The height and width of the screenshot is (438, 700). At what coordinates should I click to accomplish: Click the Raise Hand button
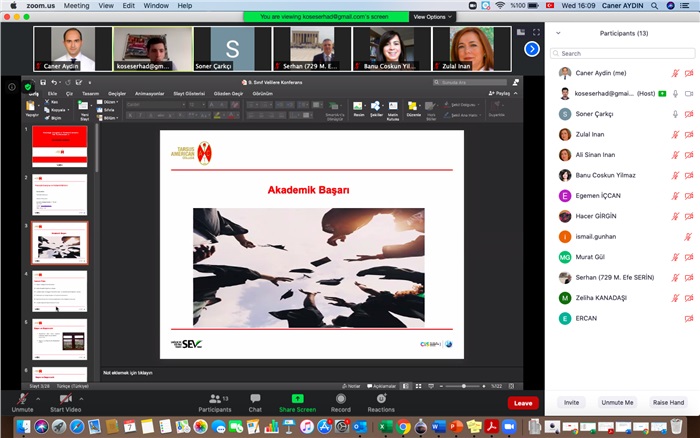(668, 402)
